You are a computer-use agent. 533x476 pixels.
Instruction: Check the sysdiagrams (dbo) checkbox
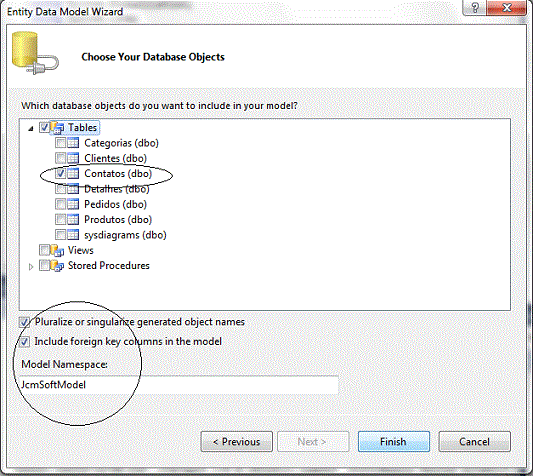tap(60, 235)
